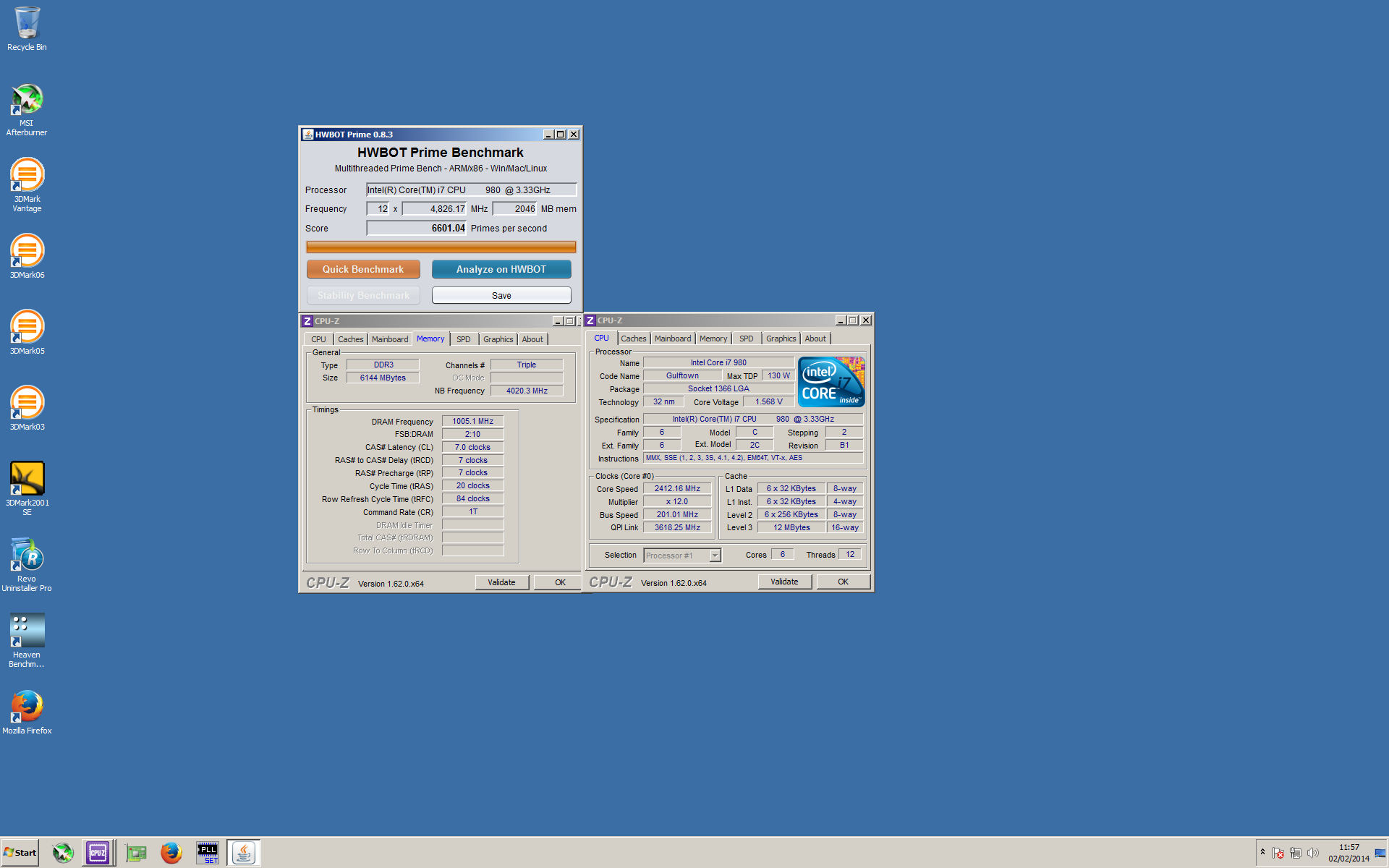1389x868 pixels.
Task: Select the Heaven Benchmark desktop shortcut
Action: tap(27, 640)
